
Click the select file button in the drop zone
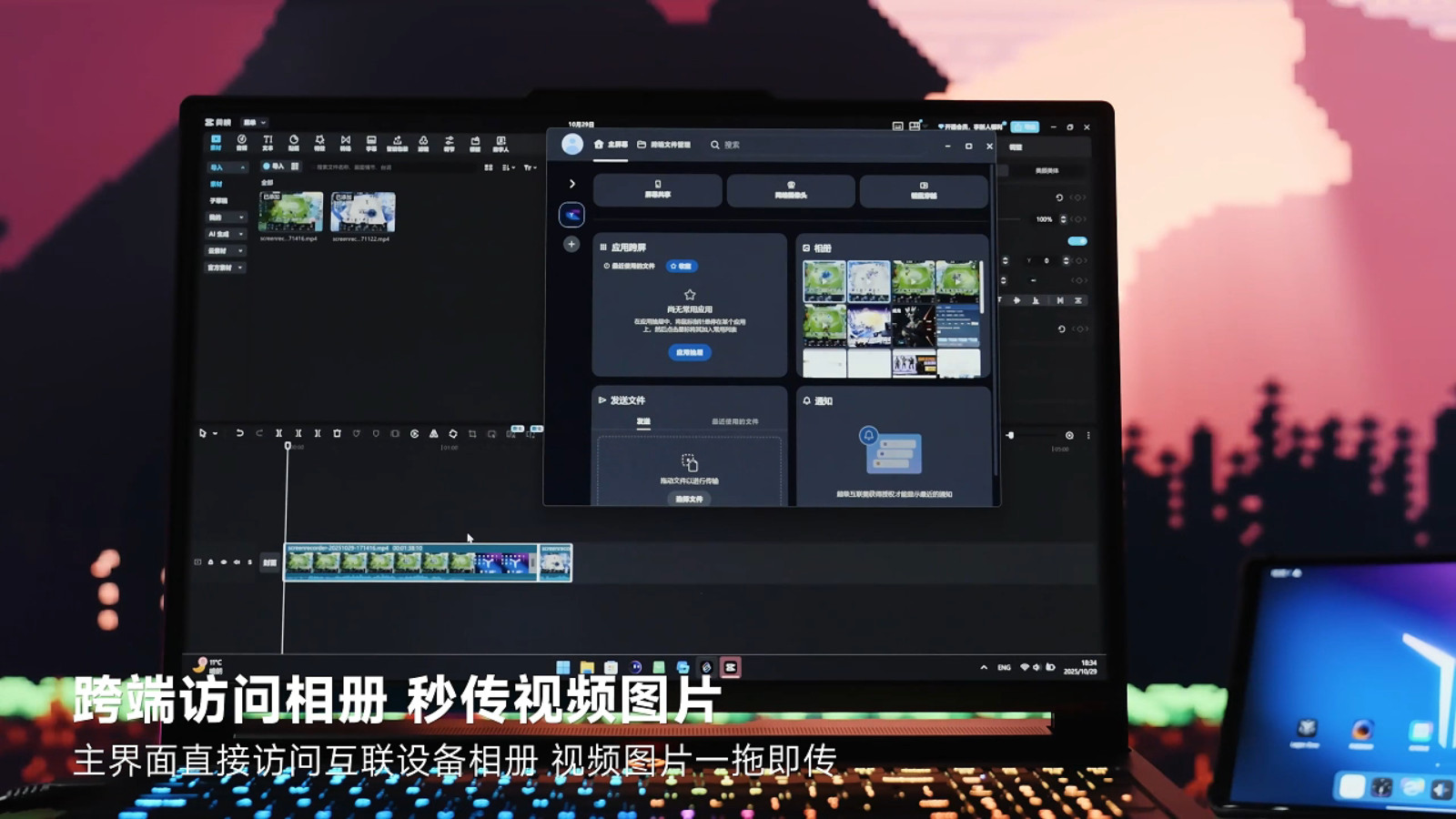[x=689, y=499]
